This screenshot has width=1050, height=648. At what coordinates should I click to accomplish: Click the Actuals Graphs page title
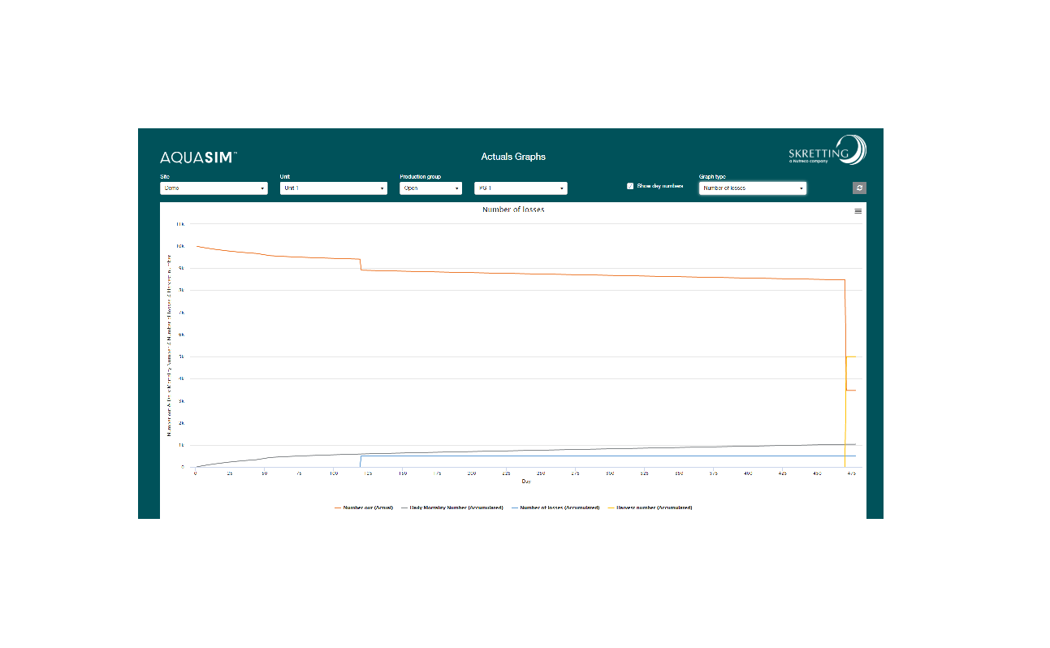(x=513, y=157)
